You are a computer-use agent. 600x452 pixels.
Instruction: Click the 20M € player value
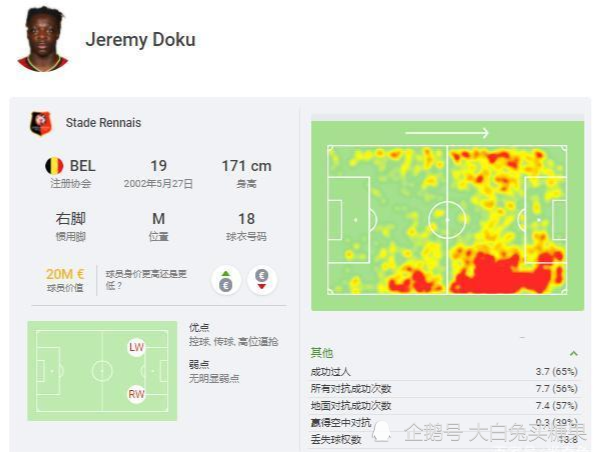pos(65,274)
